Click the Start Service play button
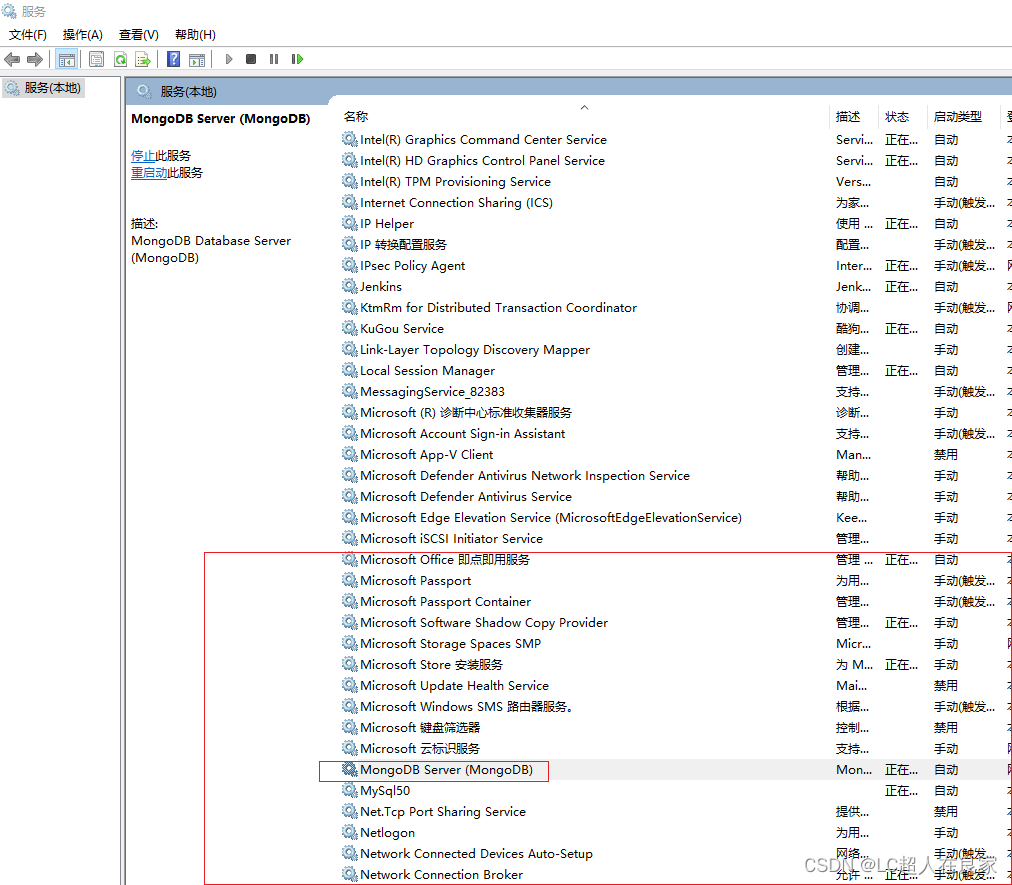1012x885 pixels. tap(228, 59)
